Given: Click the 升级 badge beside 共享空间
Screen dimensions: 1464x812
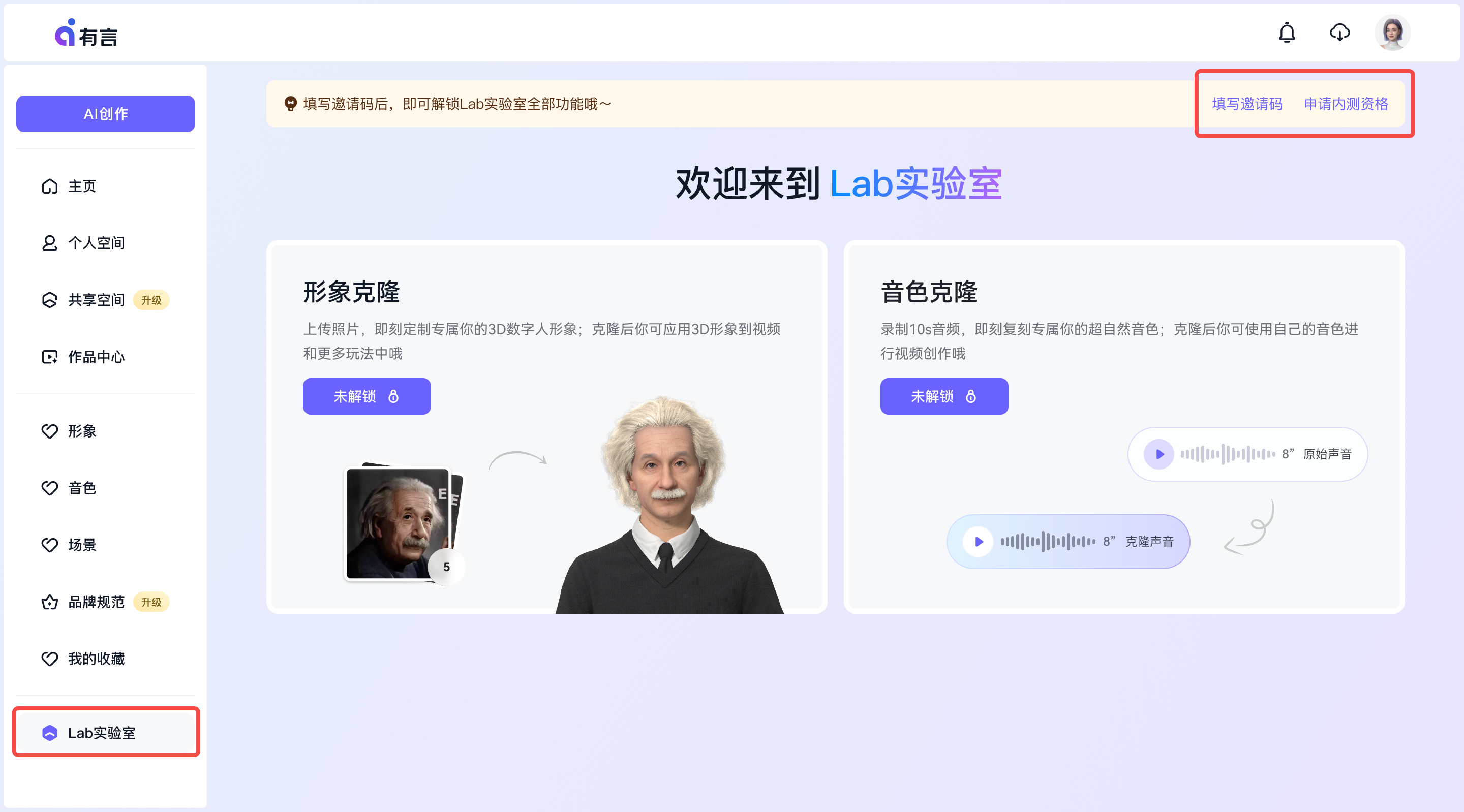Looking at the screenshot, I should tap(151, 300).
